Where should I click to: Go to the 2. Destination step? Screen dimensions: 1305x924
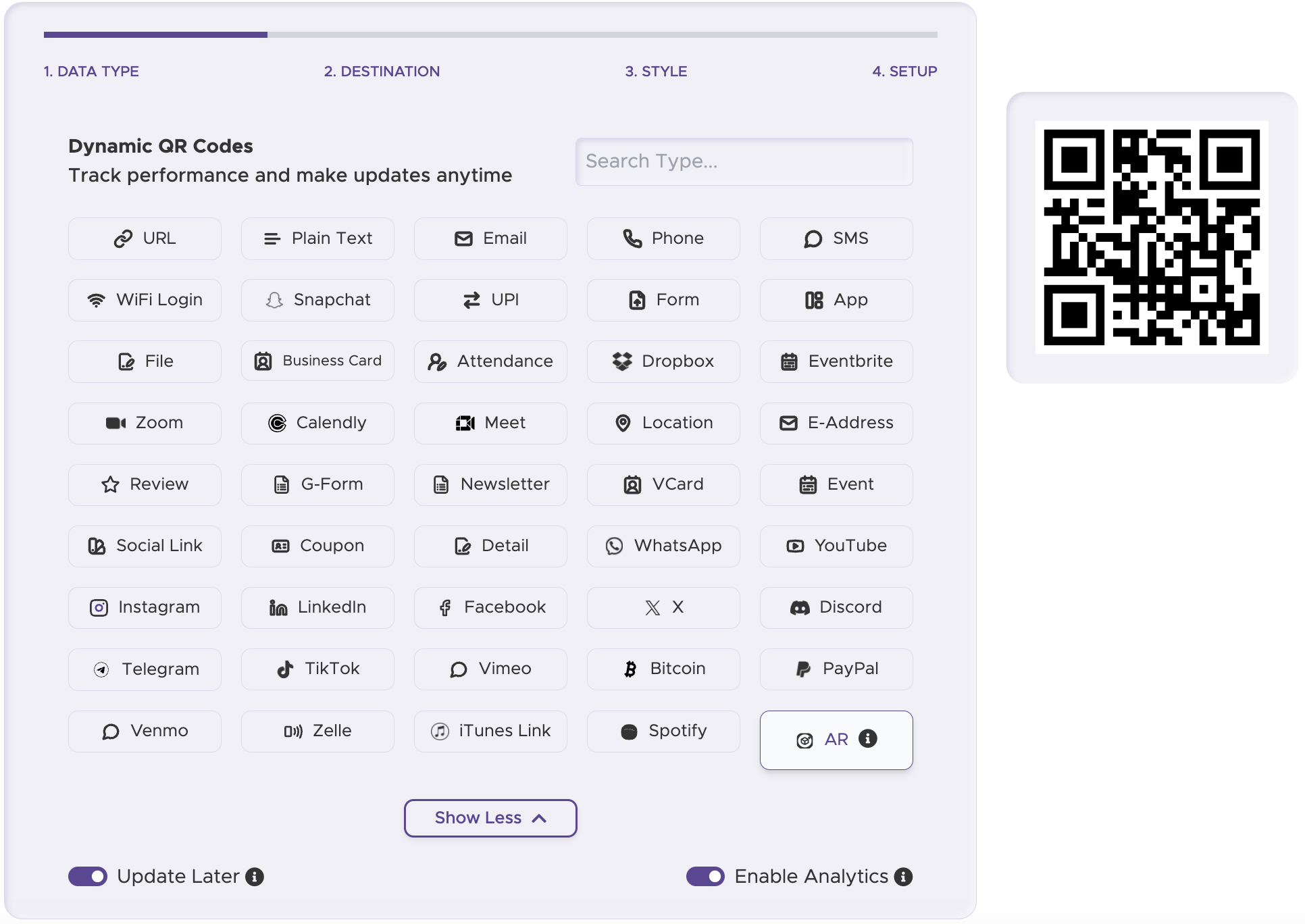pos(382,72)
